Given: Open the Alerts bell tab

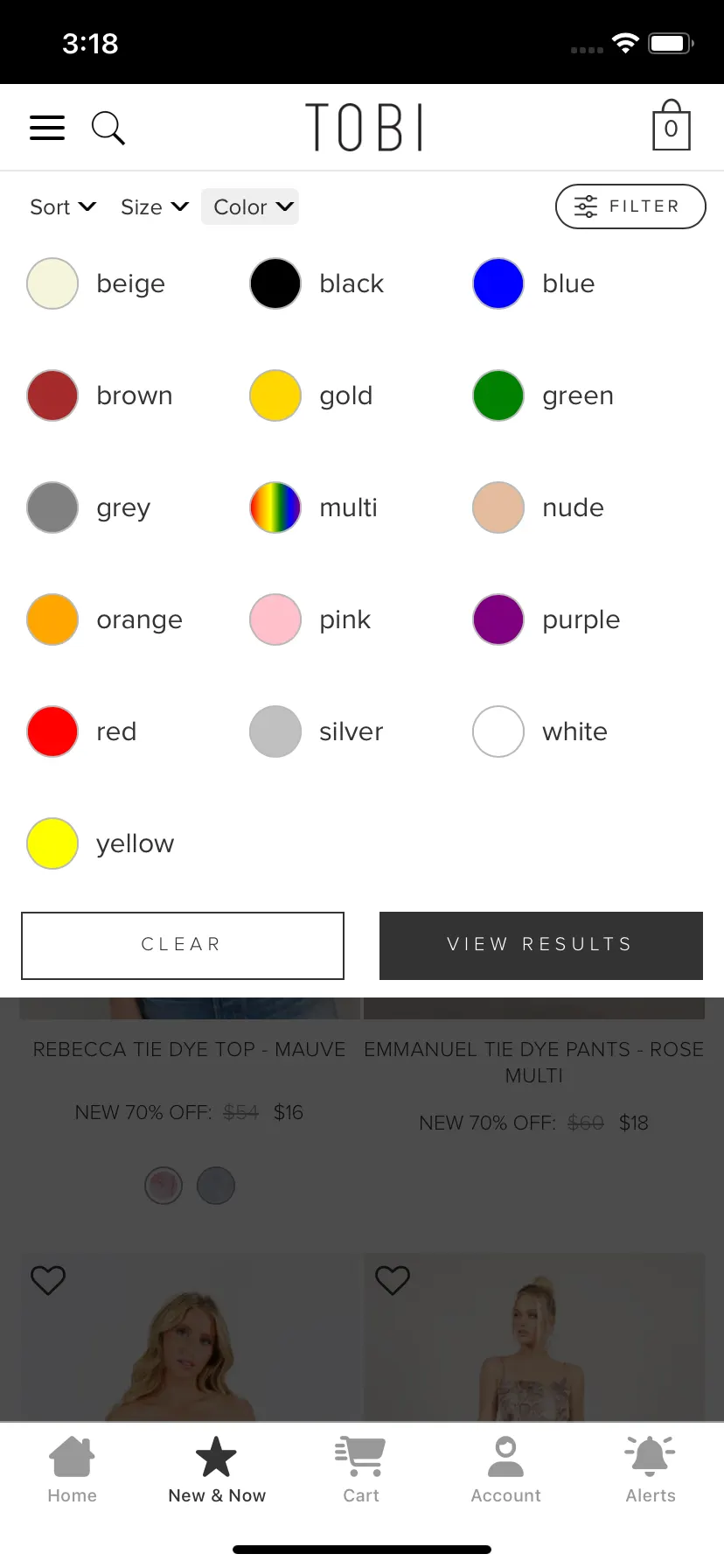Looking at the screenshot, I should point(651,1470).
